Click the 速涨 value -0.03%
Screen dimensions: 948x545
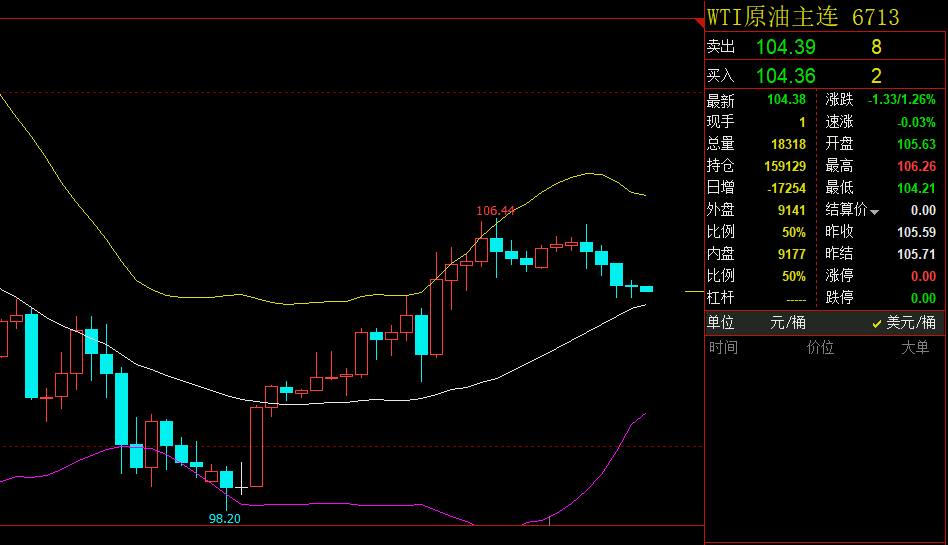(916, 122)
